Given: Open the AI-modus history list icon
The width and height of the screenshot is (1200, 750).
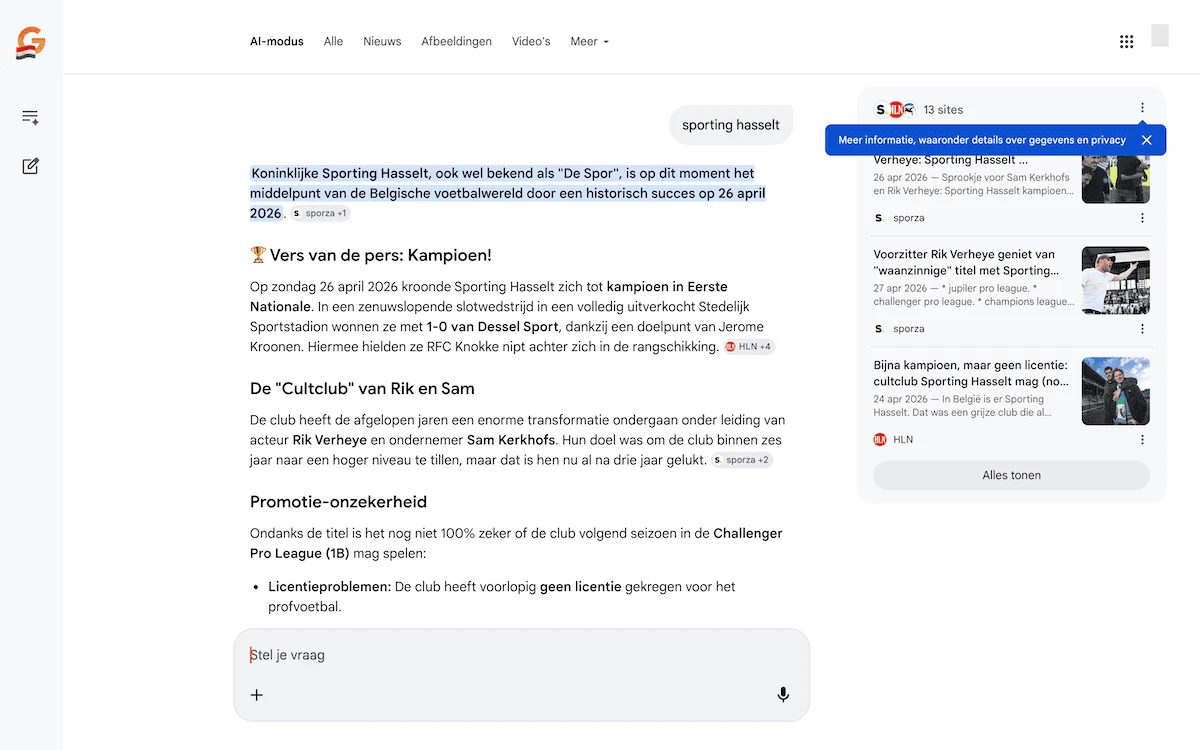Looking at the screenshot, I should tap(31, 118).
